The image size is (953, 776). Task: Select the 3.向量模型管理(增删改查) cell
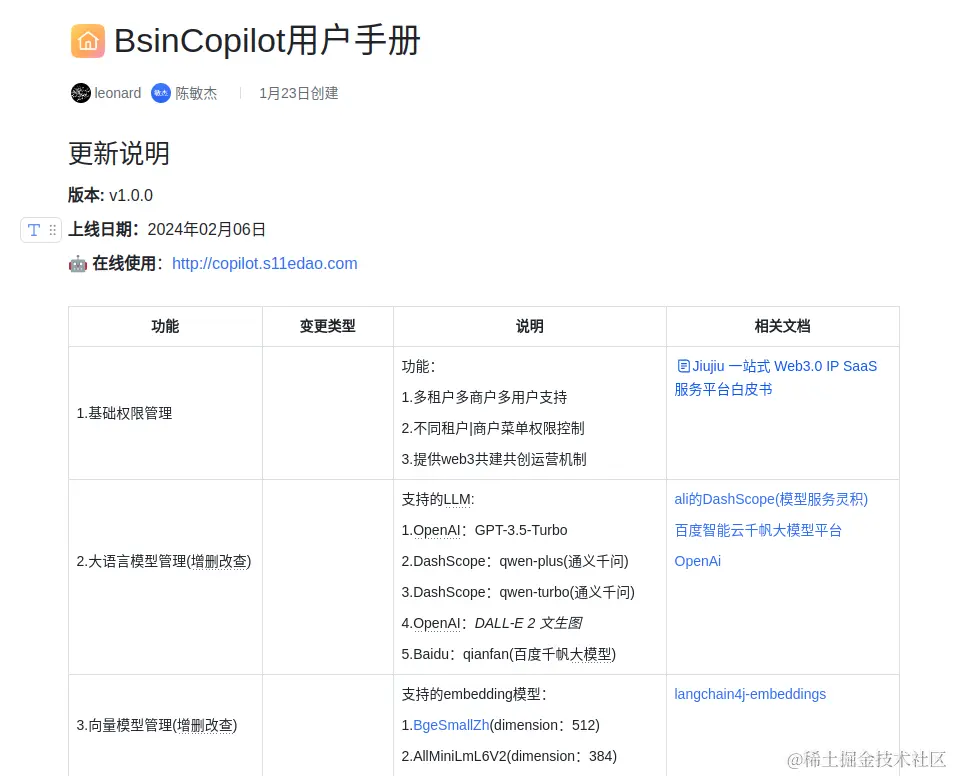pos(165,726)
